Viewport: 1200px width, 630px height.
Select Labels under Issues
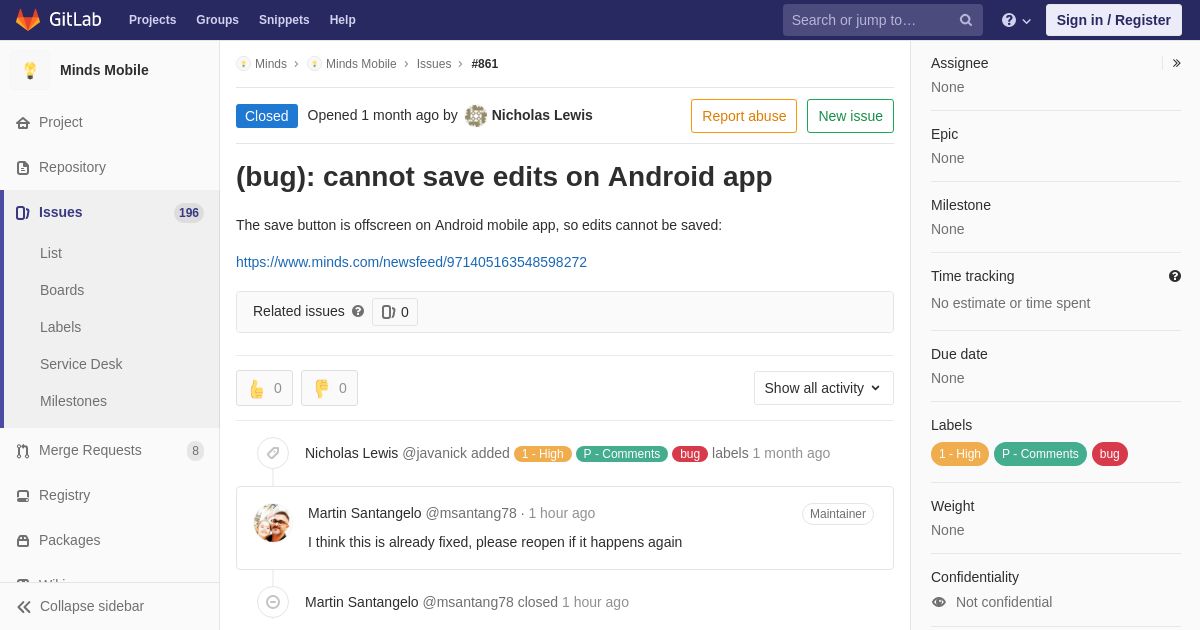coord(61,327)
